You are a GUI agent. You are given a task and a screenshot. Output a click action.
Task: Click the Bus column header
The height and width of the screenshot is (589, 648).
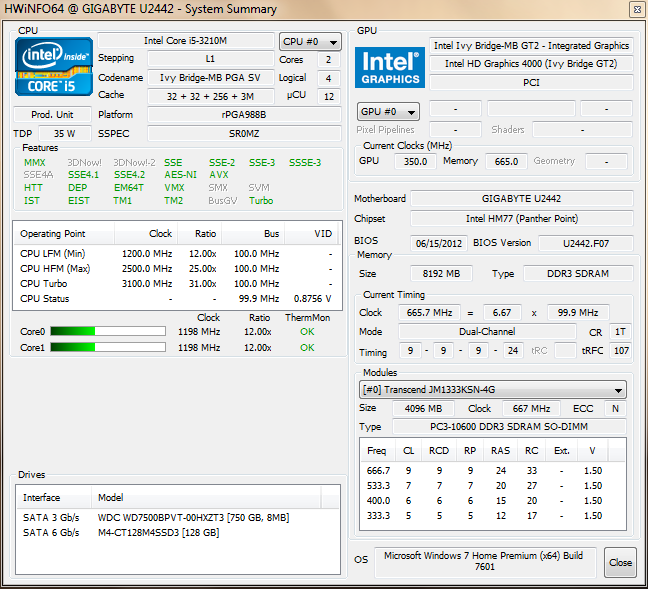(253, 234)
